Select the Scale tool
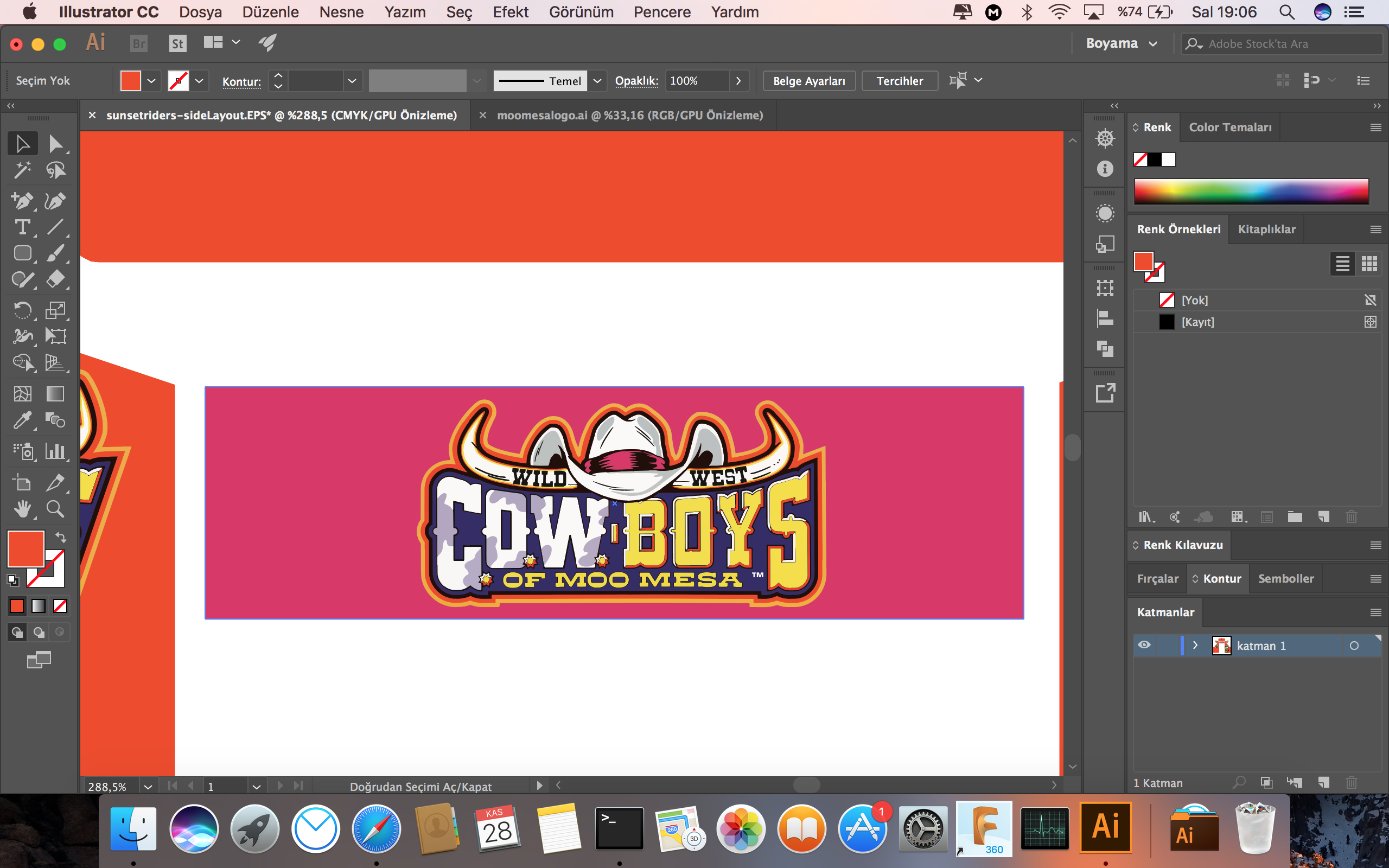Screen dimensions: 1389x868 coord(56,310)
